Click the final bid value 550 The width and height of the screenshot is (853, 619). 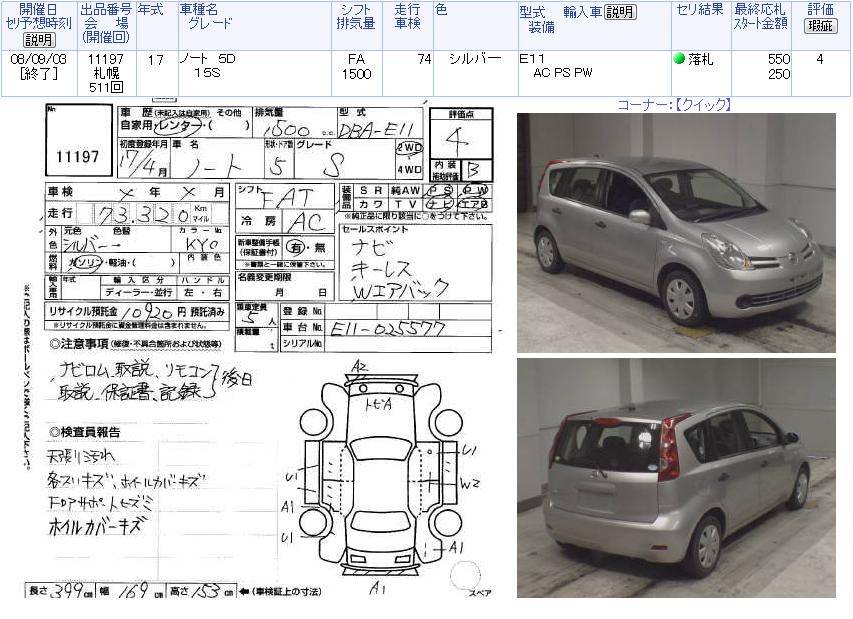pyautogui.click(x=779, y=59)
